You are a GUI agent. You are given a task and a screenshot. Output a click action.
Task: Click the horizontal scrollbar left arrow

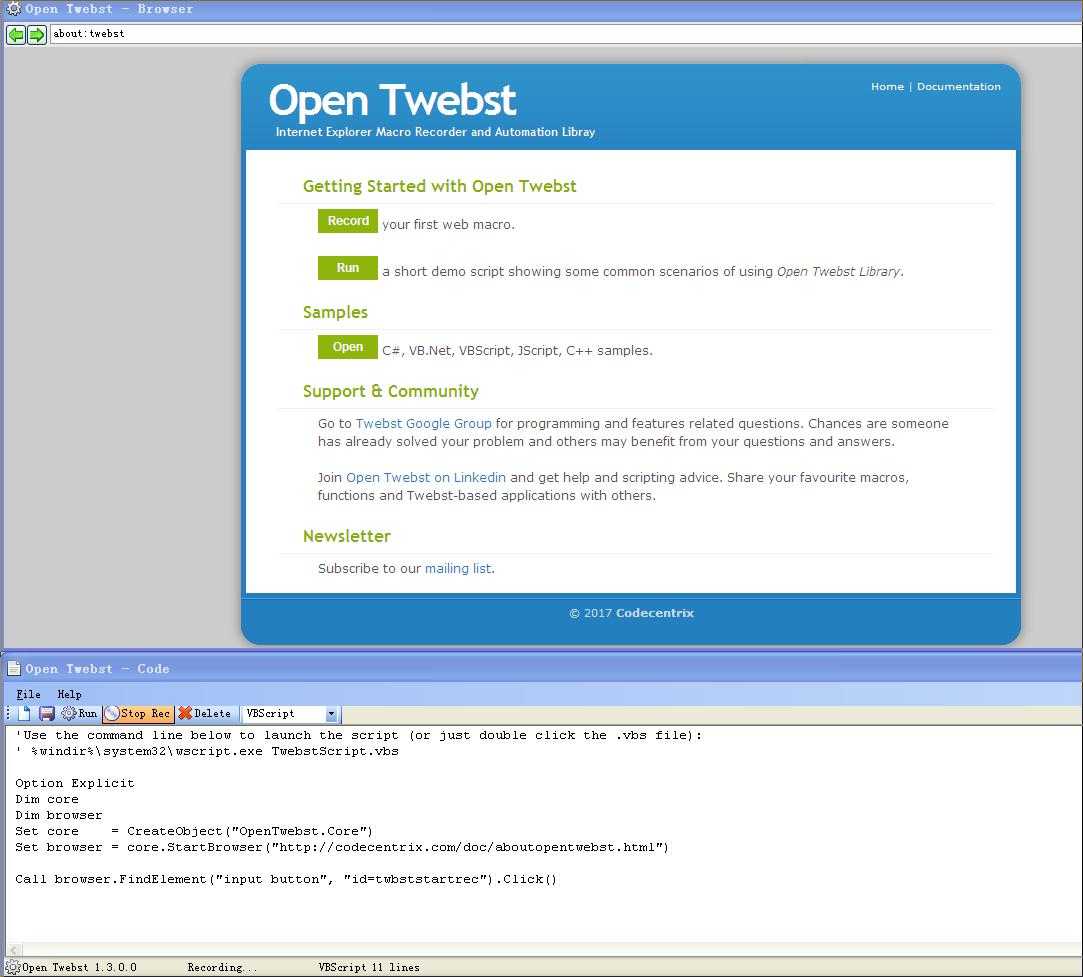point(14,950)
